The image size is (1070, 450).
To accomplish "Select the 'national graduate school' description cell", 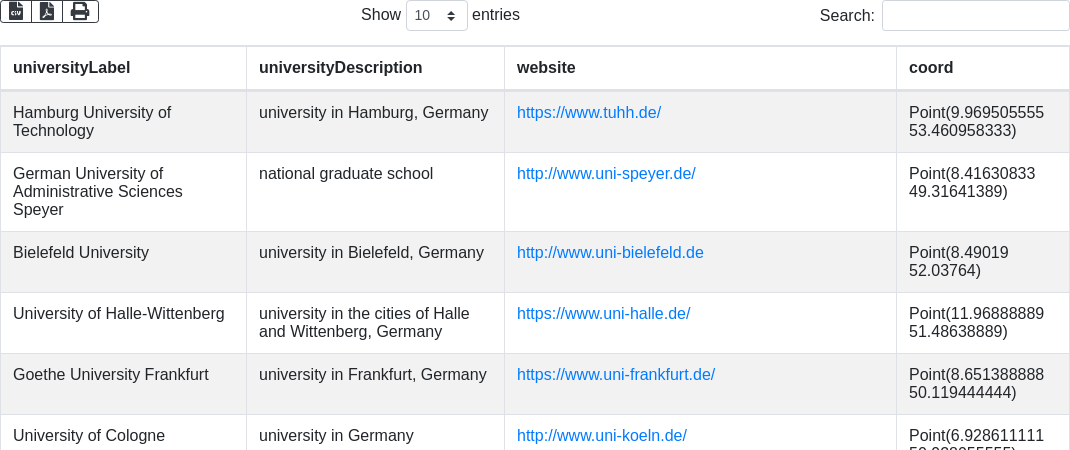I will pos(375,192).
